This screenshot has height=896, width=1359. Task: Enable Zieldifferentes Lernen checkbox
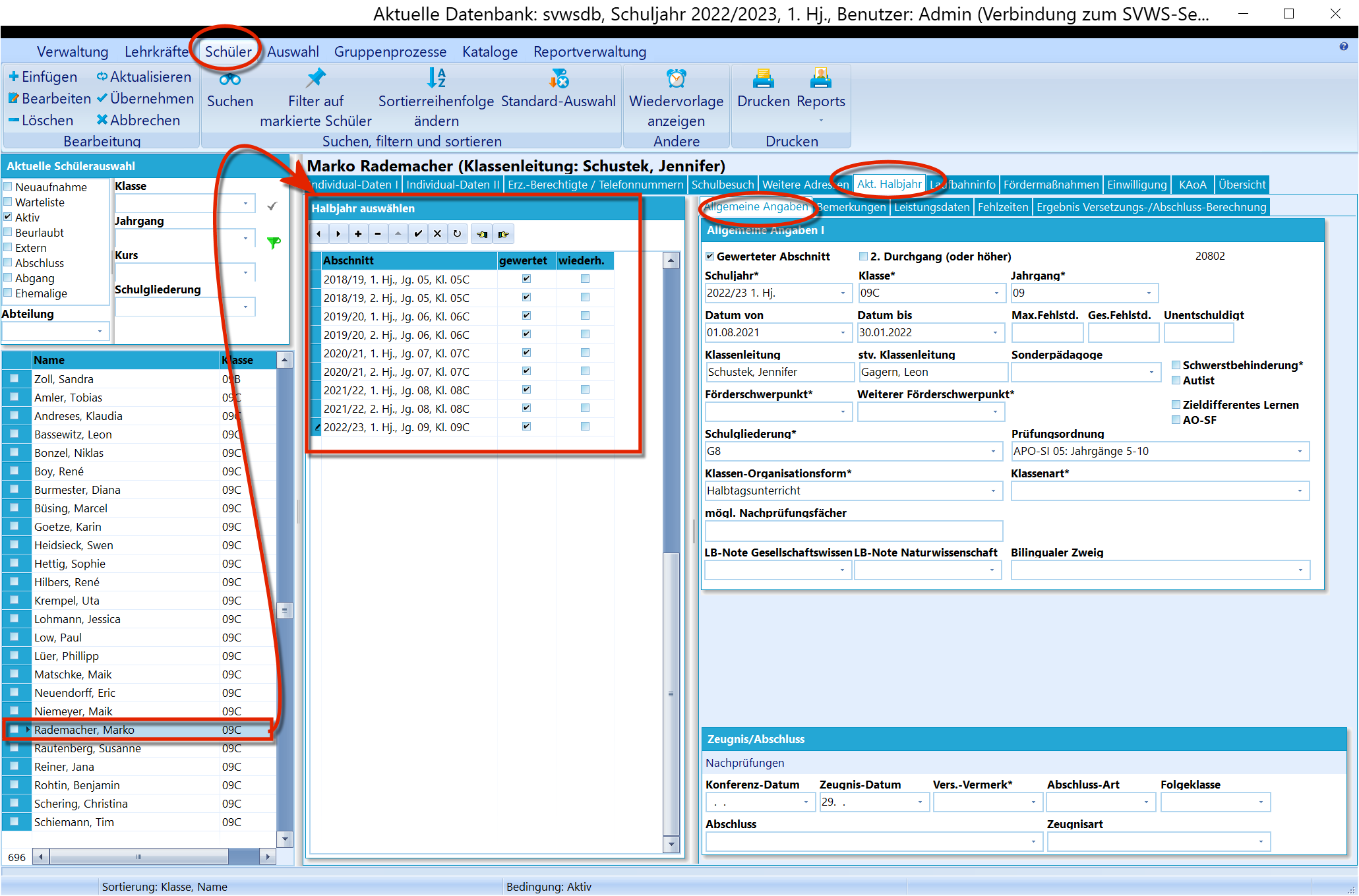(x=1176, y=405)
